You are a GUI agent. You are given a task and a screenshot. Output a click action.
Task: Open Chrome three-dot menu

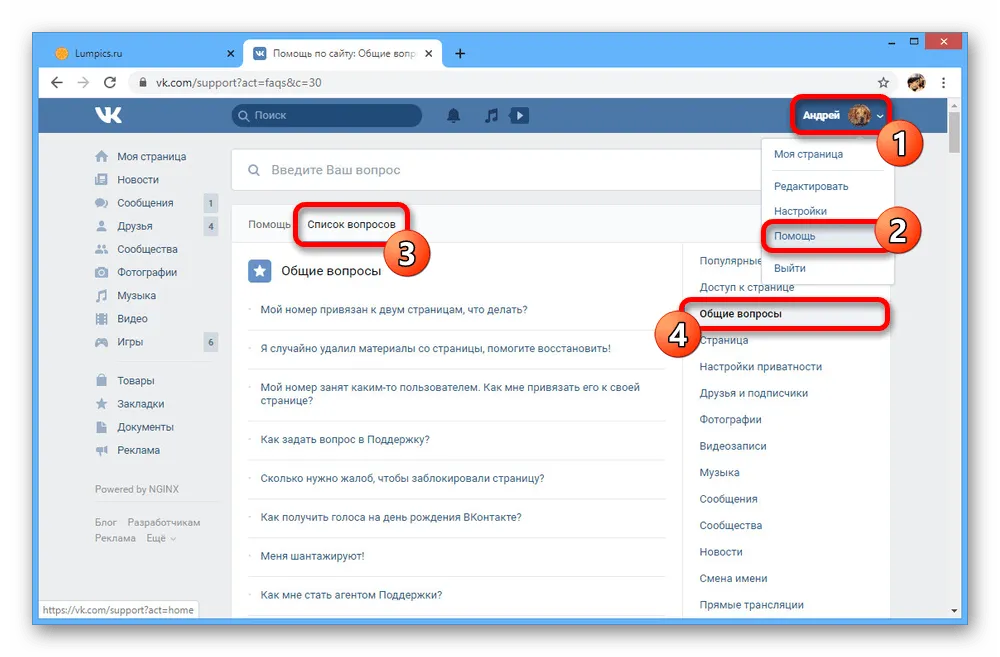tap(943, 82)
